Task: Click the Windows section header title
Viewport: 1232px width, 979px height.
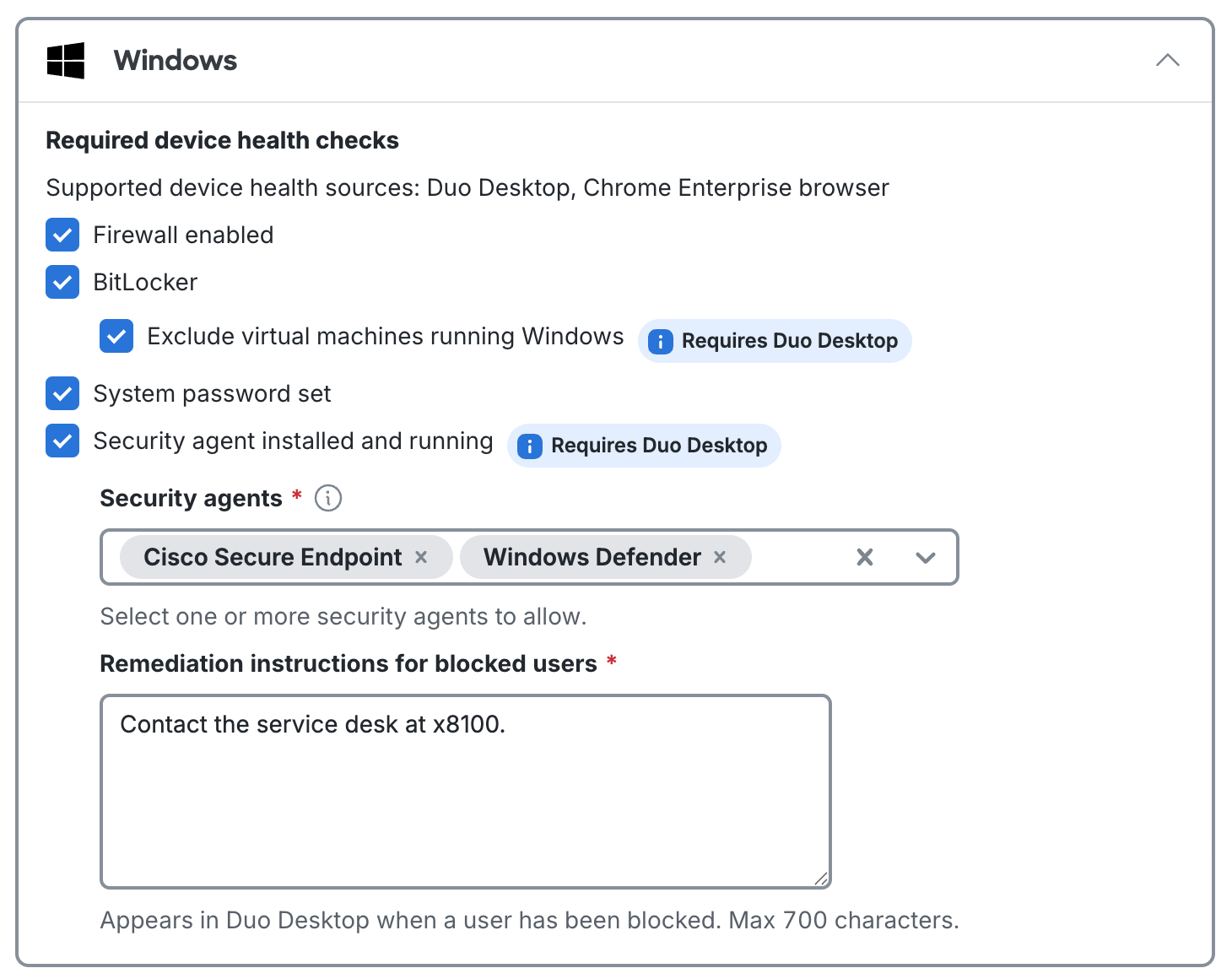Action: [x=175, y=60]
